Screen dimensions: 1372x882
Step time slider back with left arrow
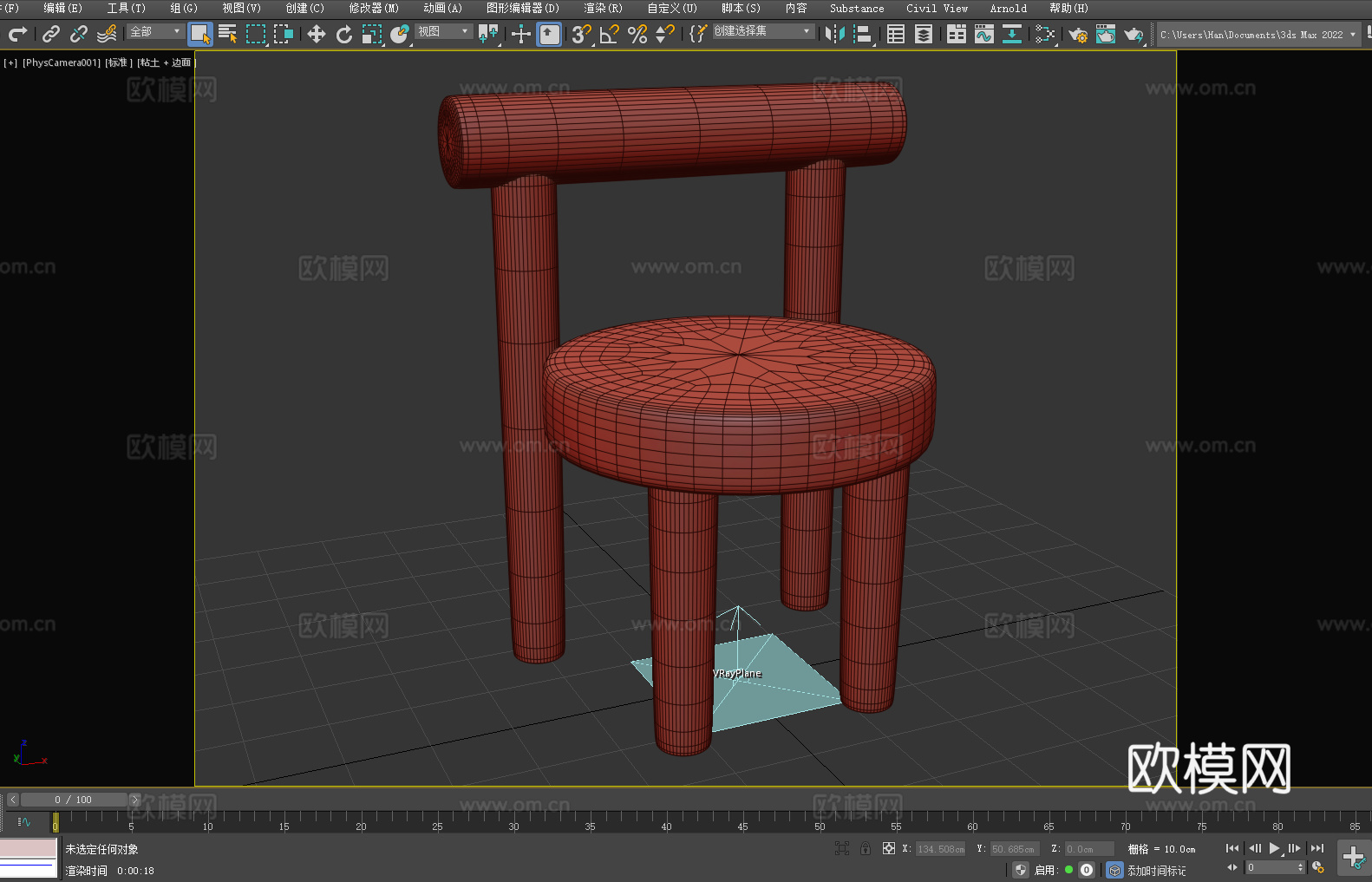[13, 800]
